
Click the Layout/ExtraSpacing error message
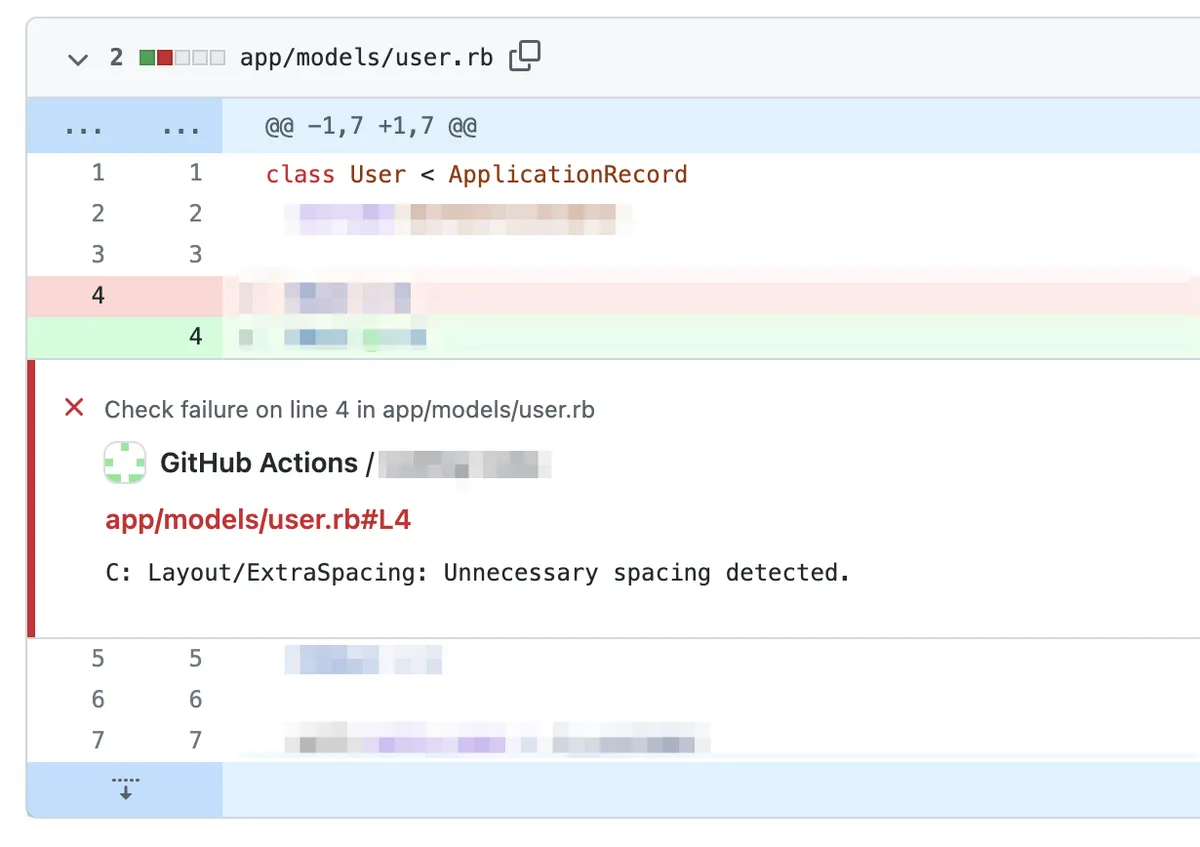477,573
